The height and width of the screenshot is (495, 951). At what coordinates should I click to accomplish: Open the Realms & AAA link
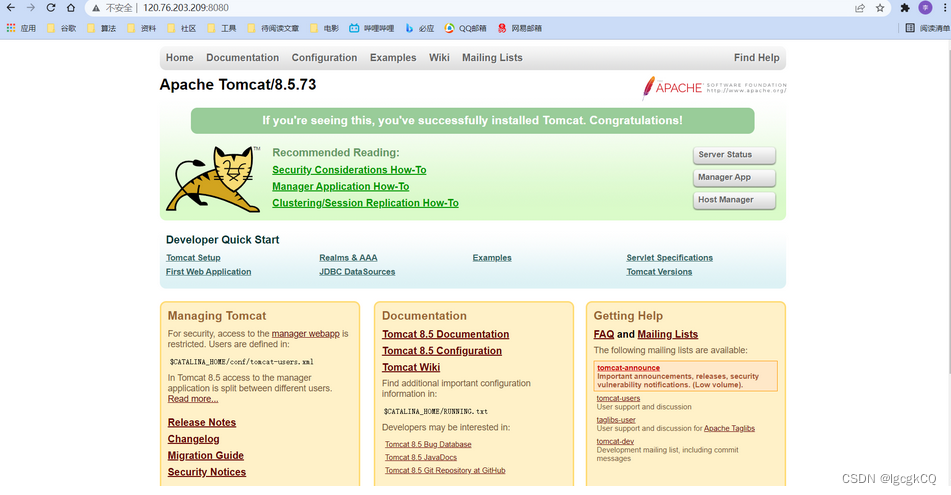(348, 258)
